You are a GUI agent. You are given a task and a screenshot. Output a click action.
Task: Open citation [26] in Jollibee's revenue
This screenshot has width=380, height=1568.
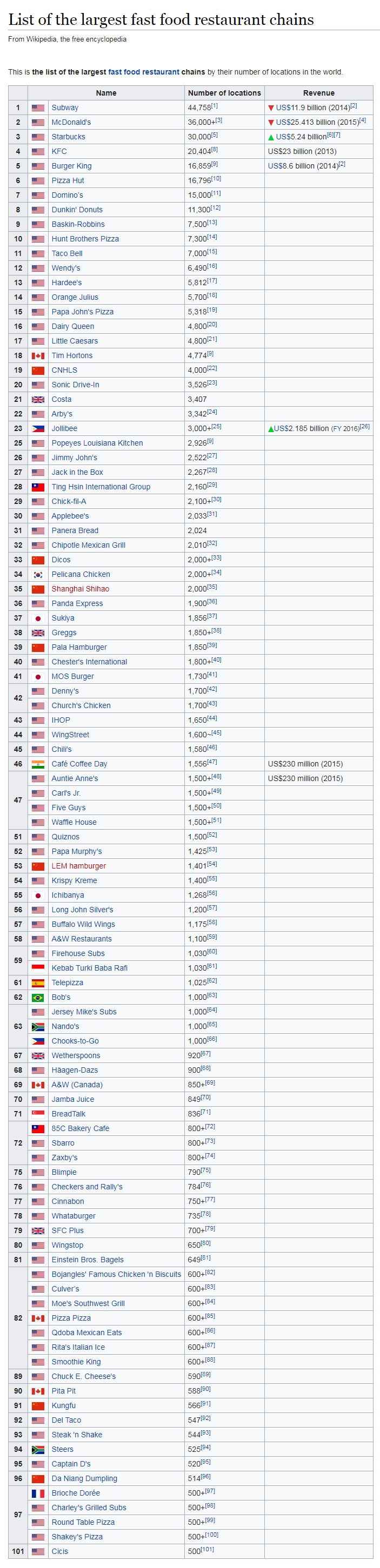click(x=364, y=427)
